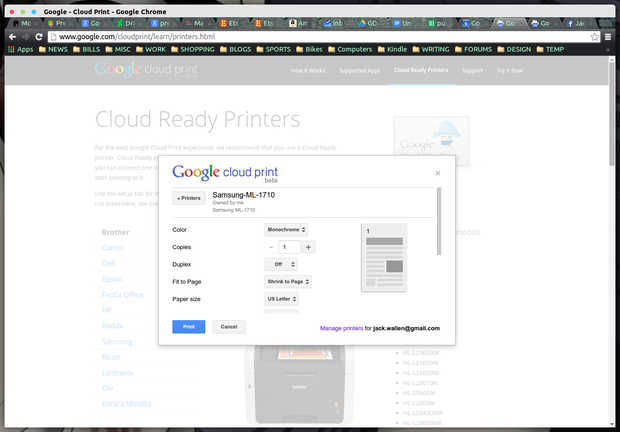Open the Try it Now nav item
The width and height of the screenshot is (620, 432).
click(x=510, y=70)
